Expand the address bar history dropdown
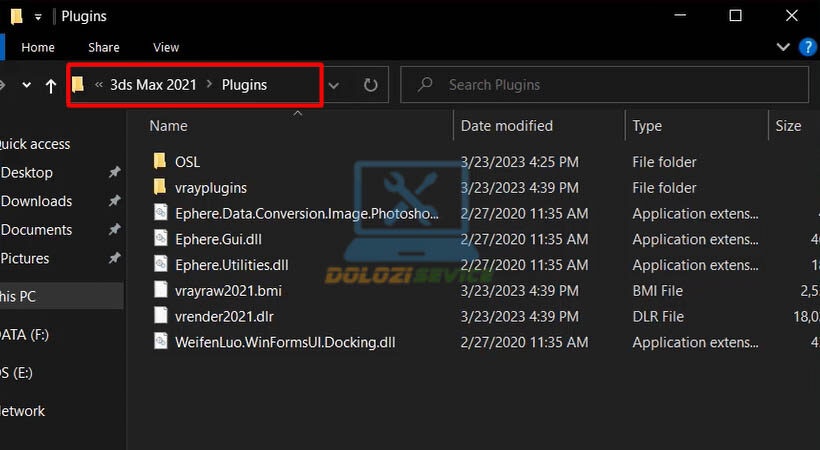The image size is (820, 450). (x=334, y=85)
